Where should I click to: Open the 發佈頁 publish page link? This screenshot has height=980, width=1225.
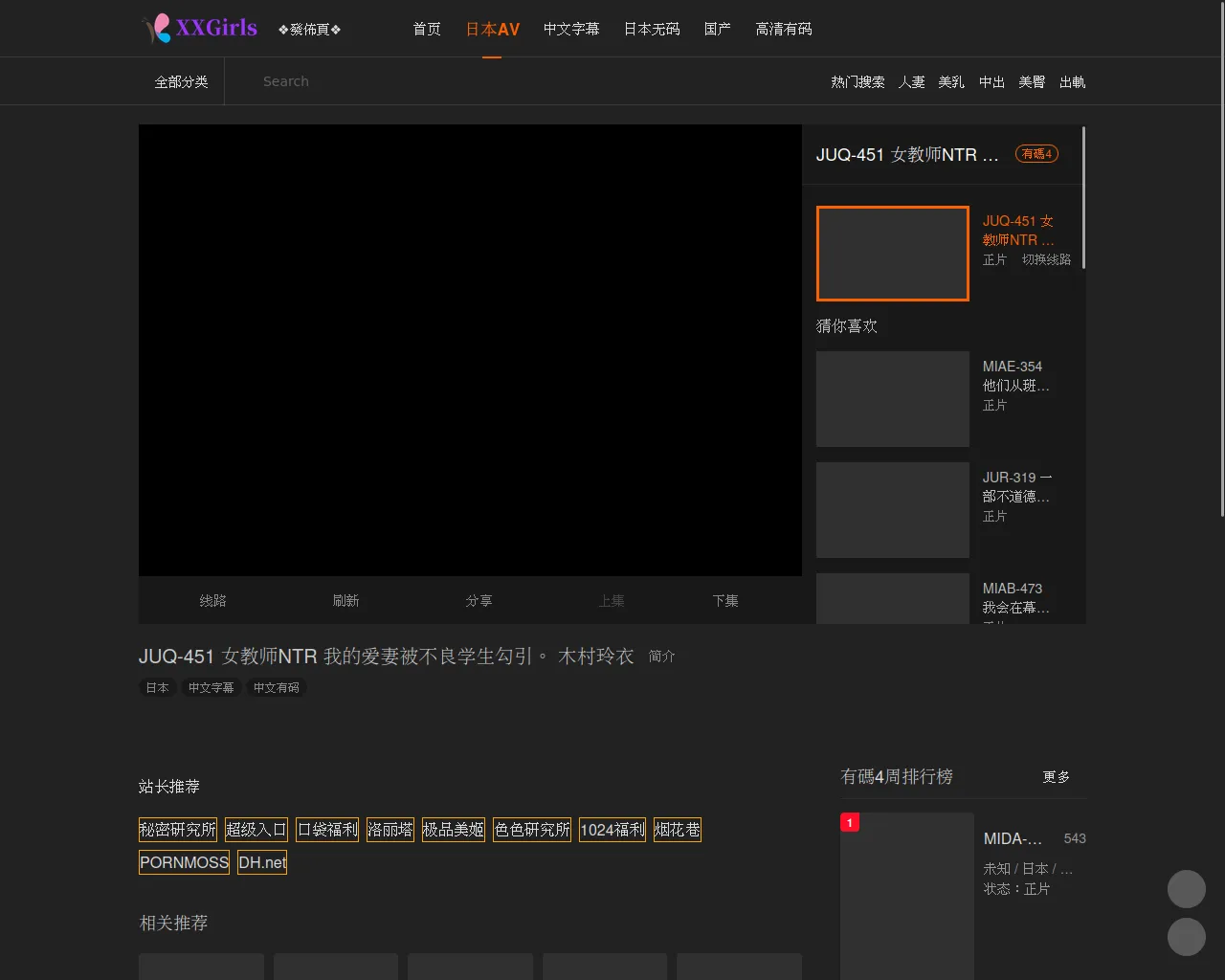pos(309,30)
